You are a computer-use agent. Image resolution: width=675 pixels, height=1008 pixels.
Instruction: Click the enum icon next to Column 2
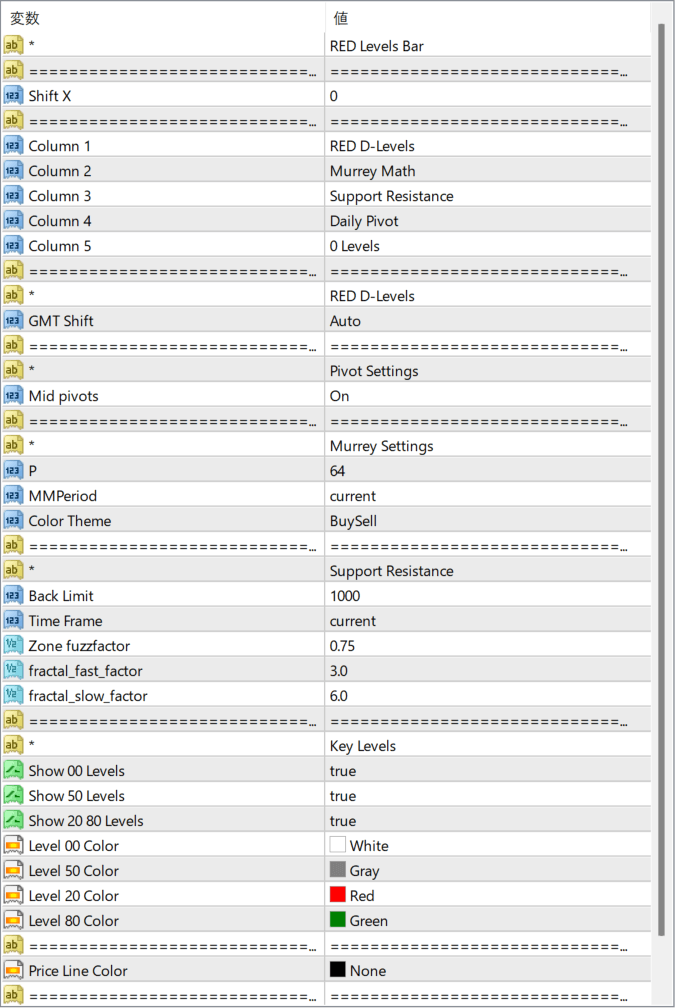click(13, 171)
